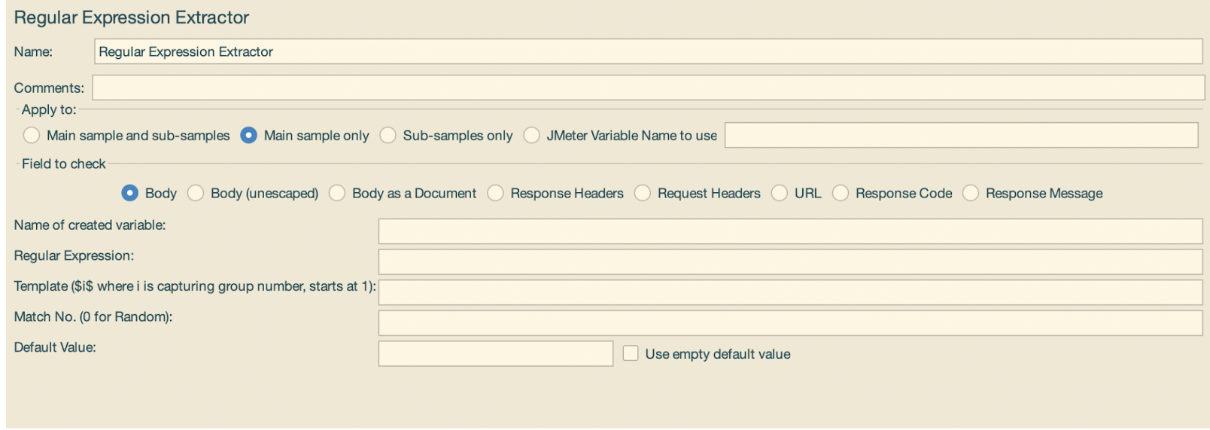Choose the 'URL' radio option
Image resolution: width=1210 pixels, height=430 pixels.
[780, 193]
